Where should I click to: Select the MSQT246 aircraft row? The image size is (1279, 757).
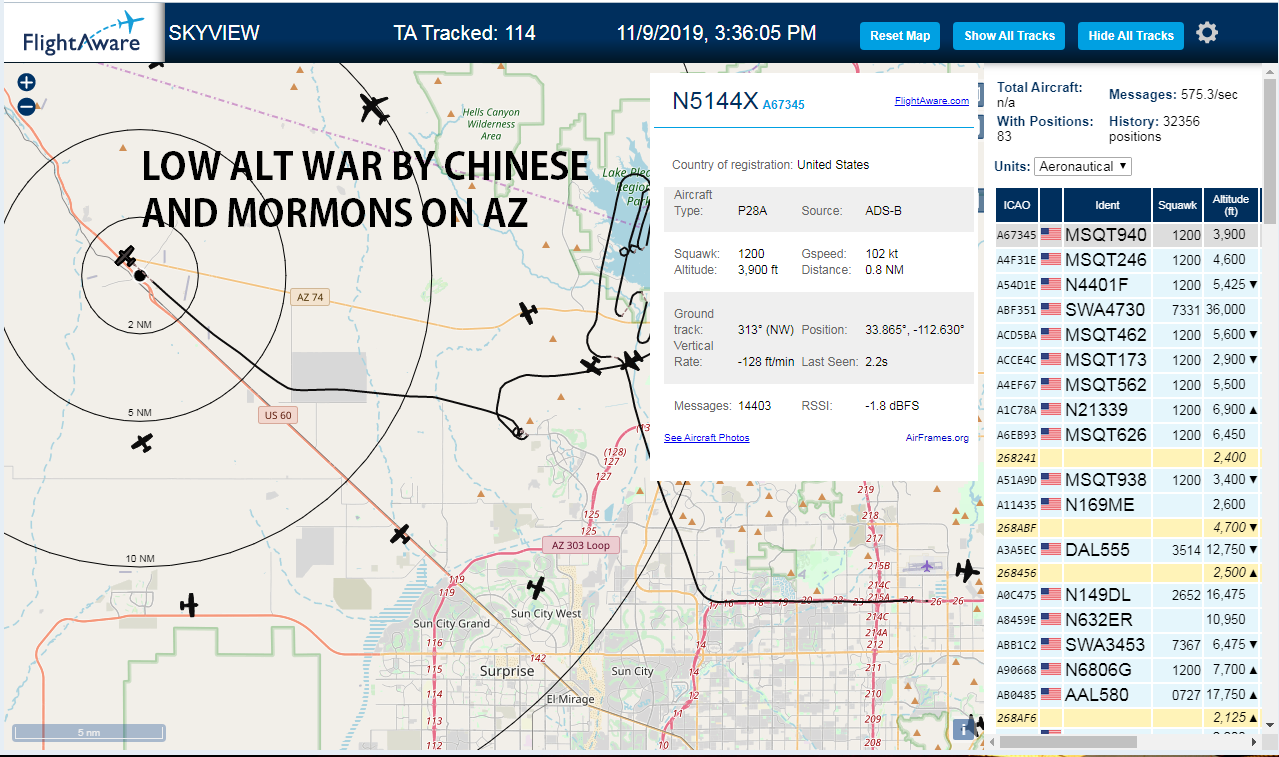pyautogui.click(x=1127, y=260)
